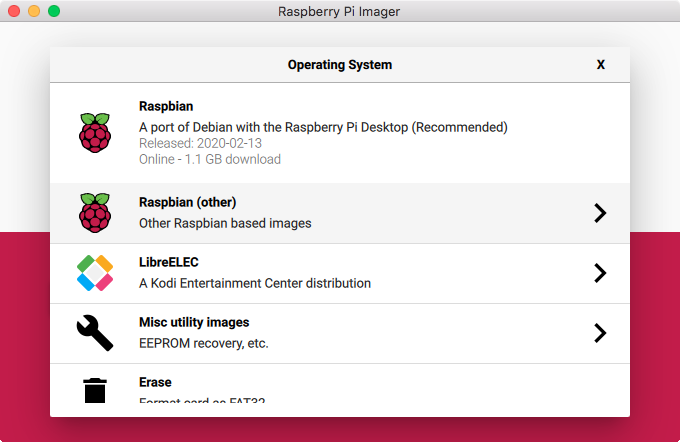Click the green macOS zoom window button

coord(54,11)
